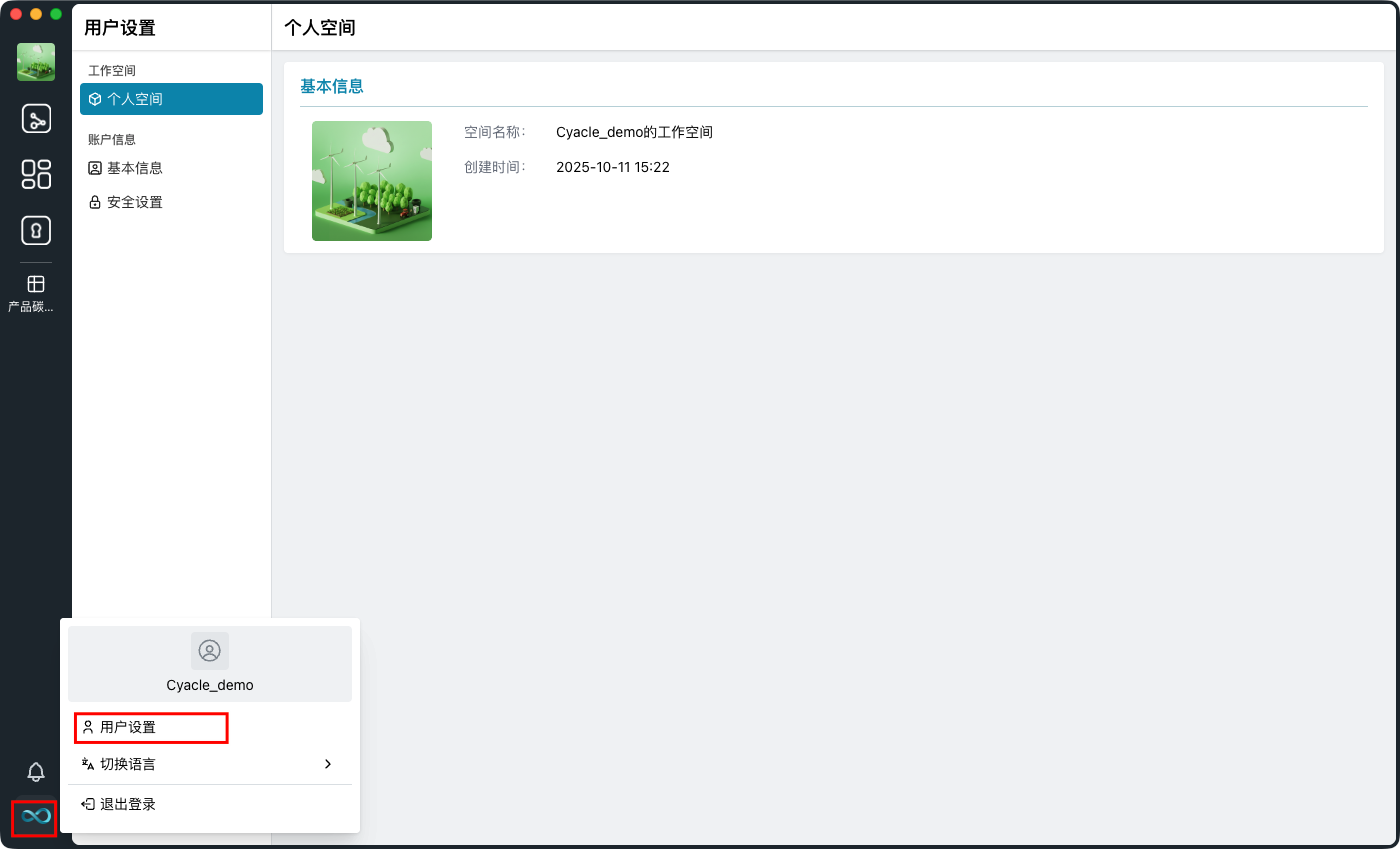This screenshot has width=1400, height=849.
Task: Click the Cyacle_demo avatar icon in popup
Action: pyautogui.click(x=209, y=650)
